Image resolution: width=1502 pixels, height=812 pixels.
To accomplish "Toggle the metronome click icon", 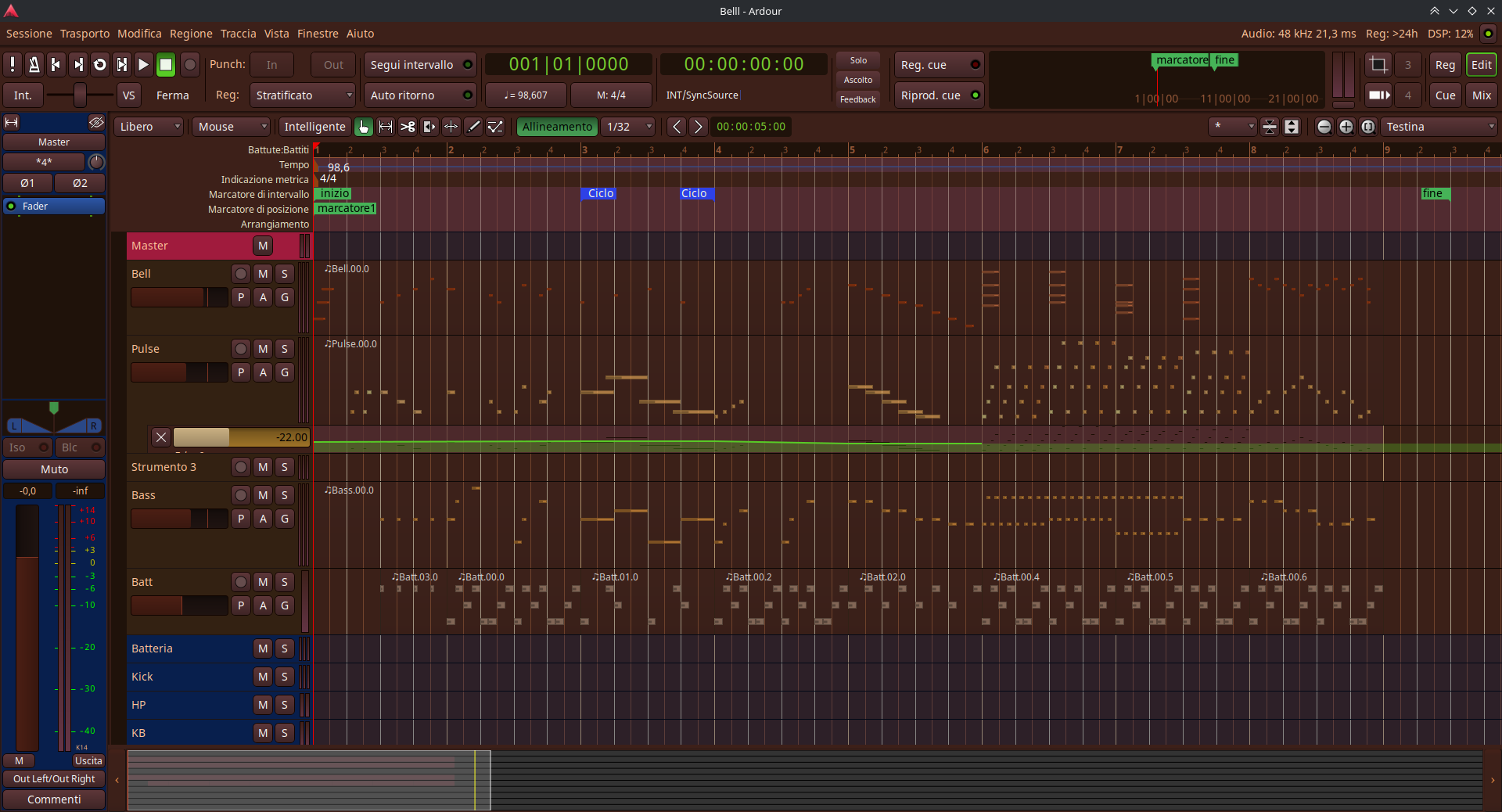I will point(34,65).
